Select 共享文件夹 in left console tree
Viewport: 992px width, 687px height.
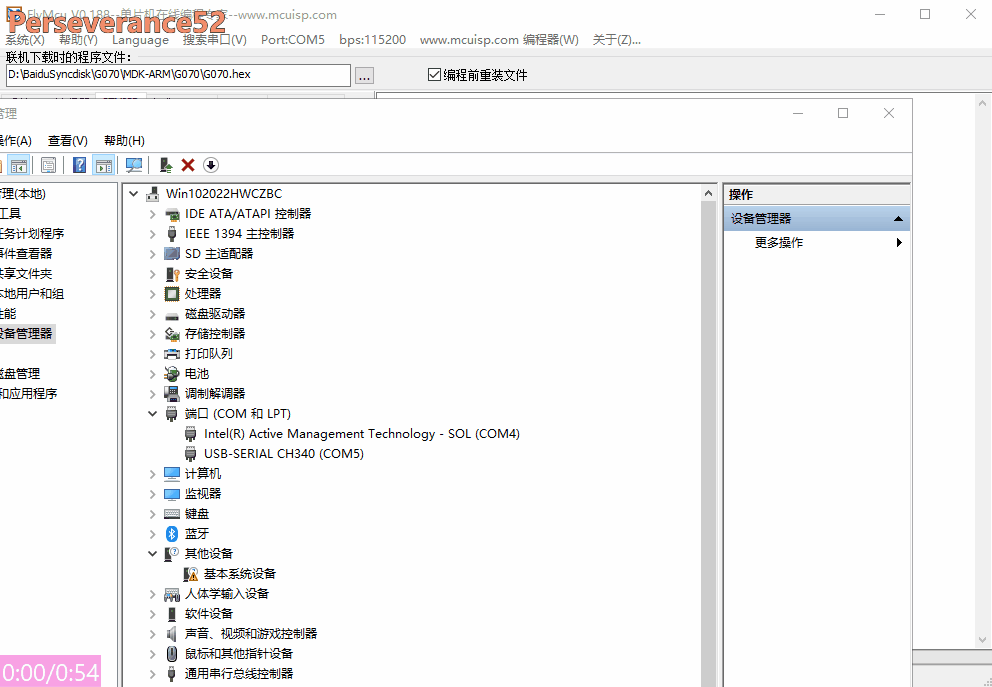pyautogui.click(x=25, y=274)
